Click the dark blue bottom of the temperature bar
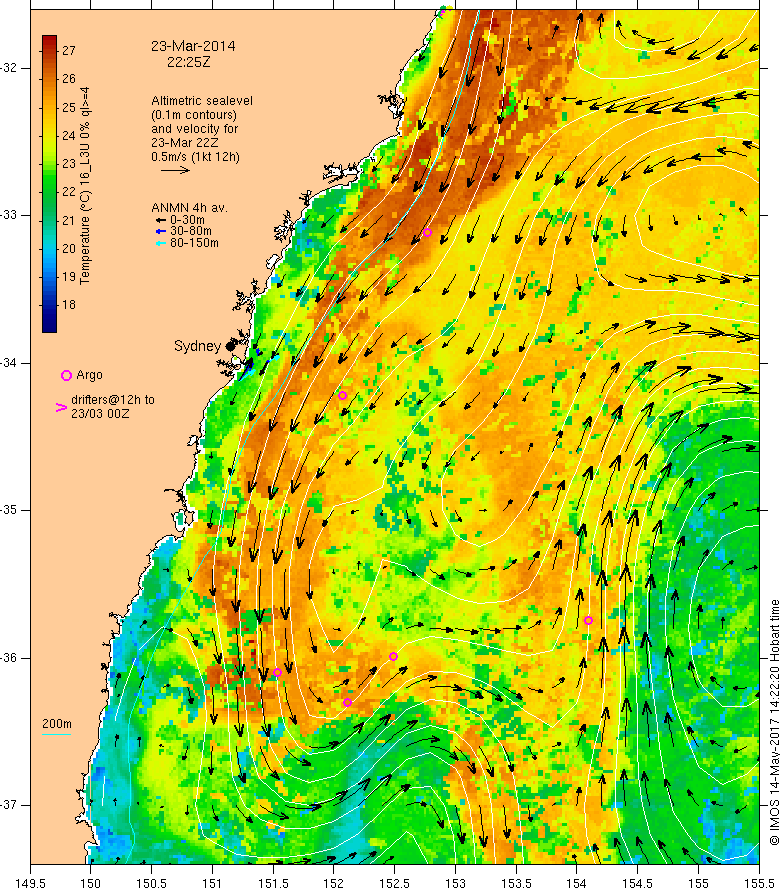Image resolution: width=780 pixels, height=890 pixels. 49,325
